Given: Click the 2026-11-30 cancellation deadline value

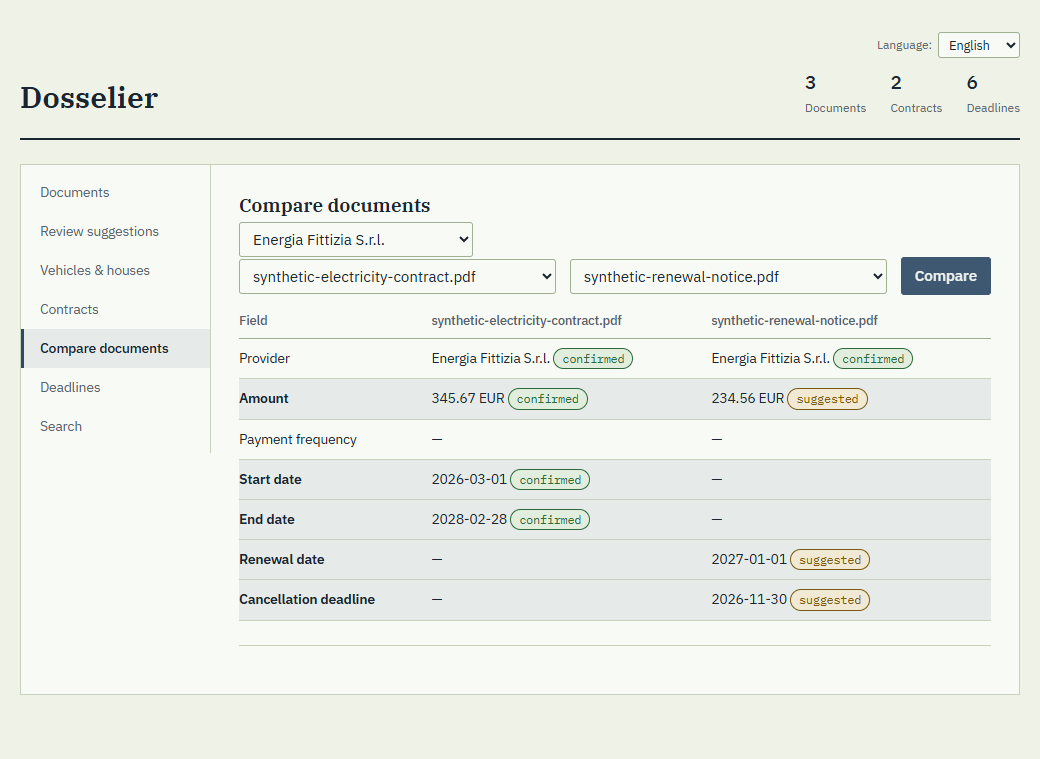Looking at the screenshot, I should pyautogui.click(x=749, y=599).
